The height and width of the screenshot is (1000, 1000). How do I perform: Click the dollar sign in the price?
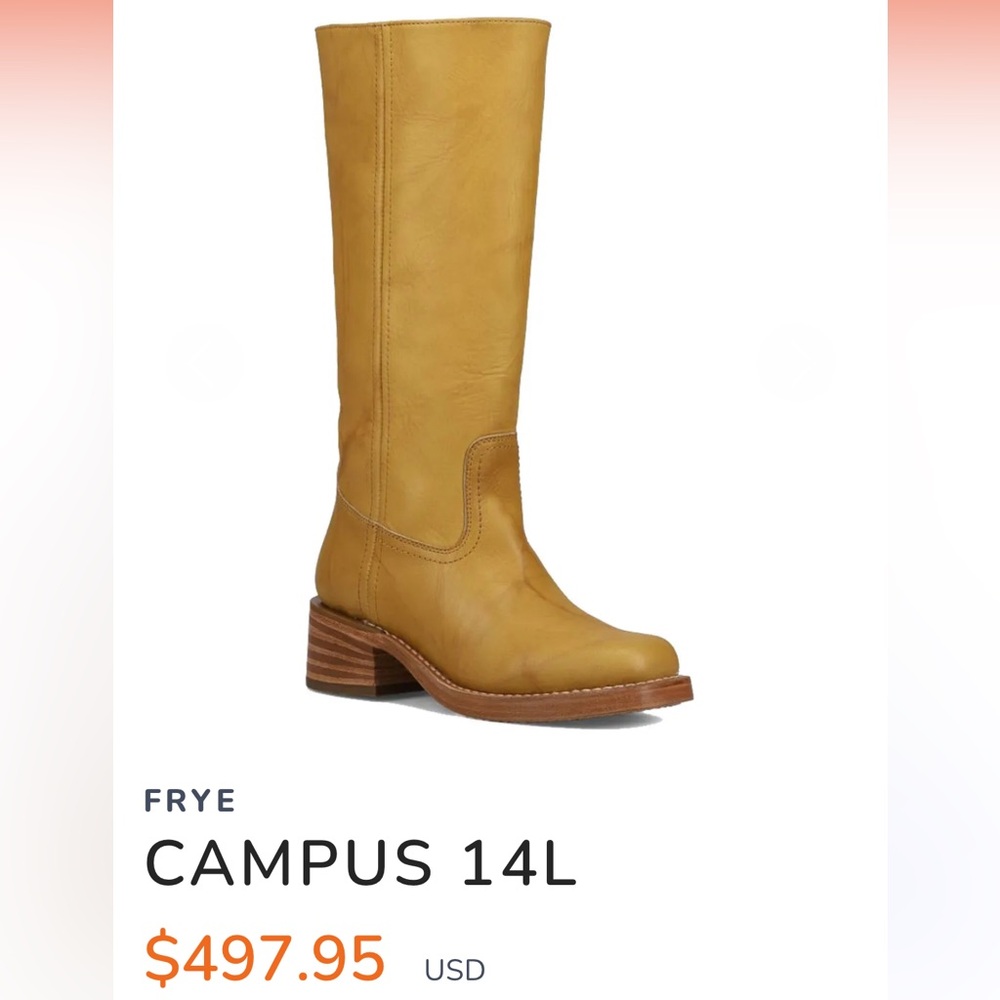[163, 958]
